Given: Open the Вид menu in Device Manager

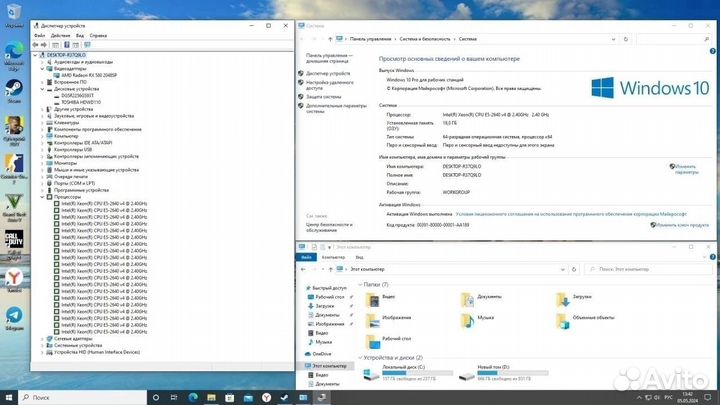Looking at the screenshot, I should coord(80,35).
